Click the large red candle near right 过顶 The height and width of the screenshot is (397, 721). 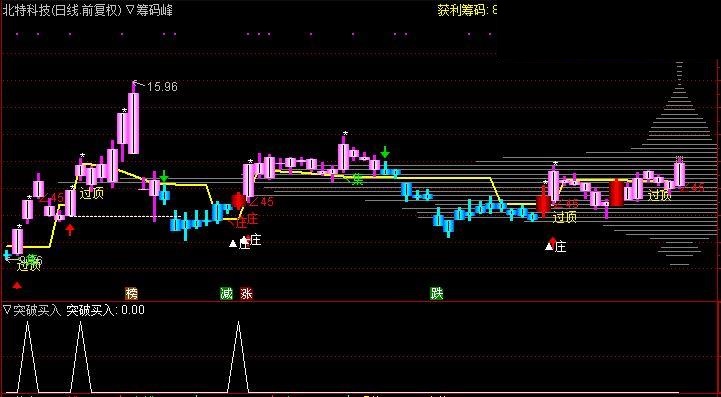pyautogui.click(x=616, y=193)
